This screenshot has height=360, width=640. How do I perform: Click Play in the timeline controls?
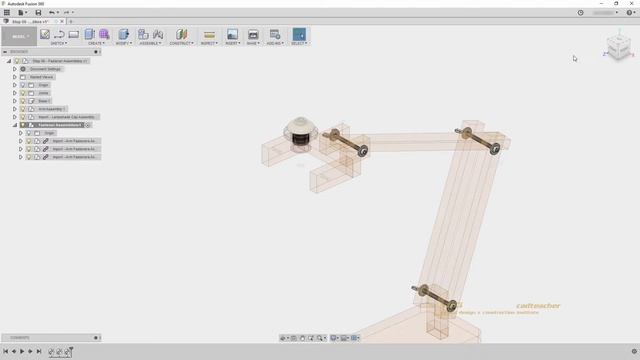22,351
